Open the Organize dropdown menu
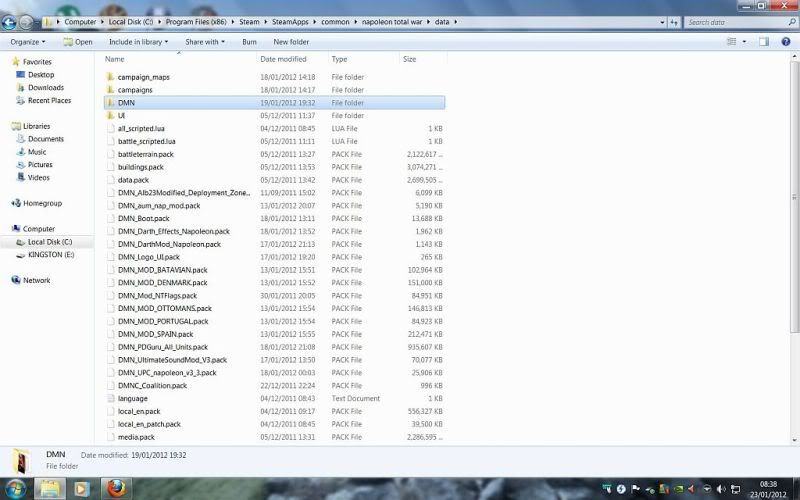Image resolution: width=800 pixels, height=500 pixels. [x=27, y=42]
